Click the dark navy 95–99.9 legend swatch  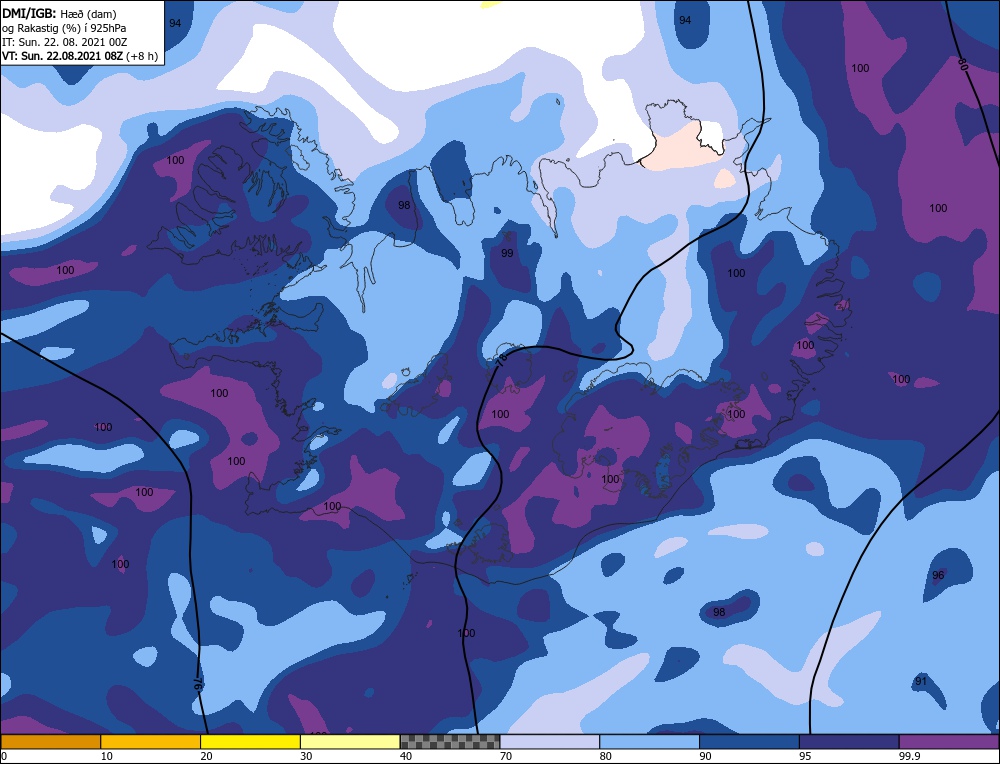click(849, 741)
